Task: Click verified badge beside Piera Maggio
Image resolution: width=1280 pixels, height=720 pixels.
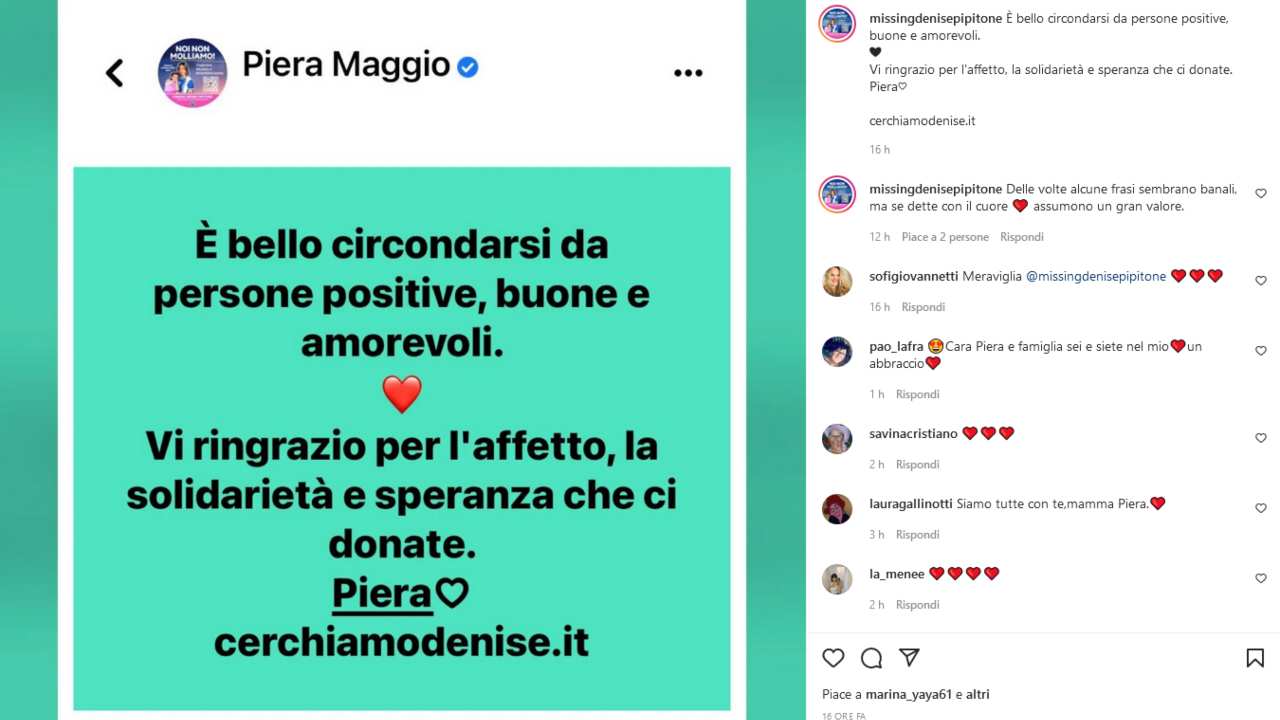Action: [467, 67]
